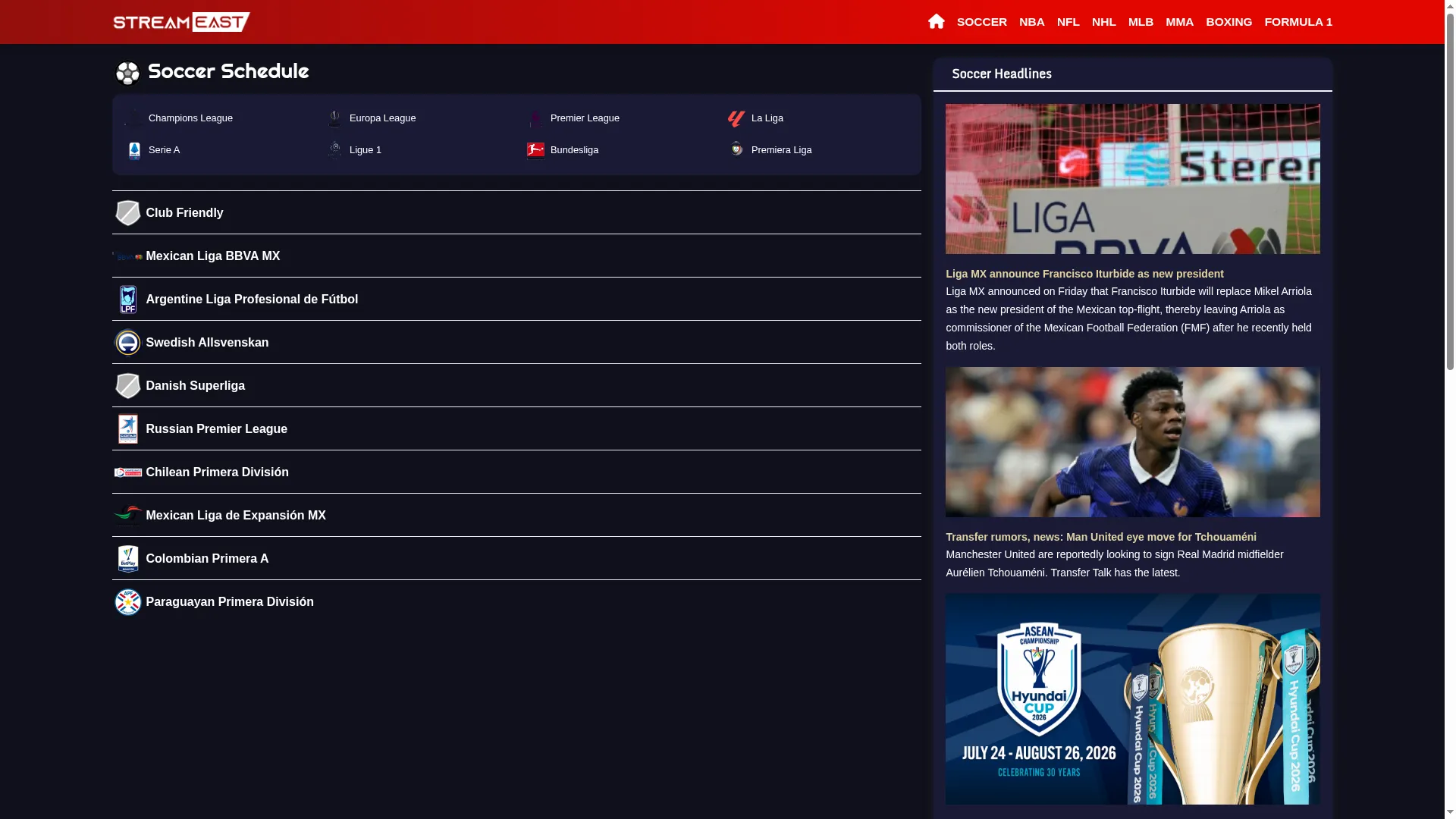Expand the Club Friendly section
The image size is (1456, 819).
(516, 213)
